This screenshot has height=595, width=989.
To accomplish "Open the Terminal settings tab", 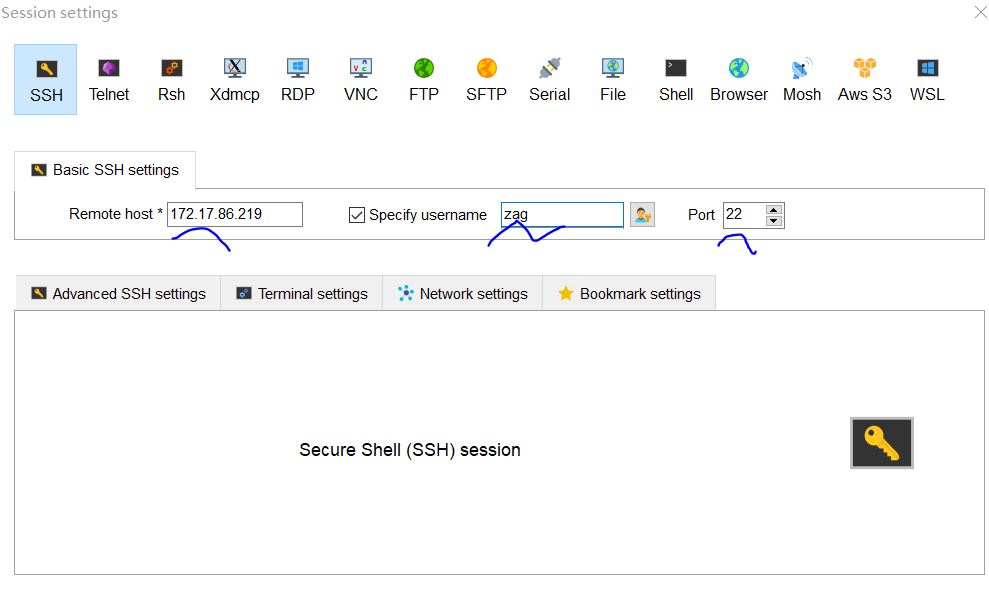I will 301,293.
